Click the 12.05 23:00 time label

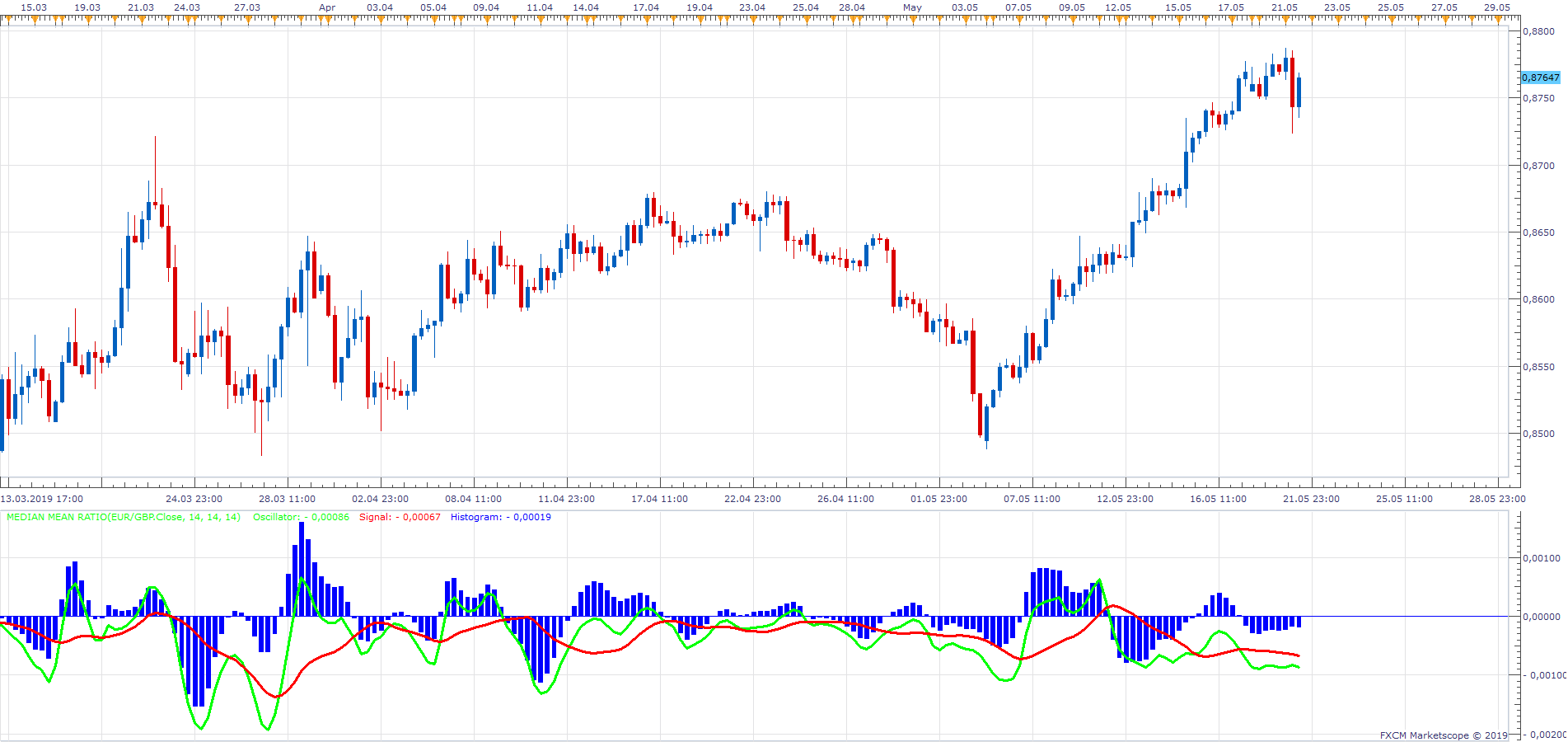pyautogui.click(x=1126, y=499)
